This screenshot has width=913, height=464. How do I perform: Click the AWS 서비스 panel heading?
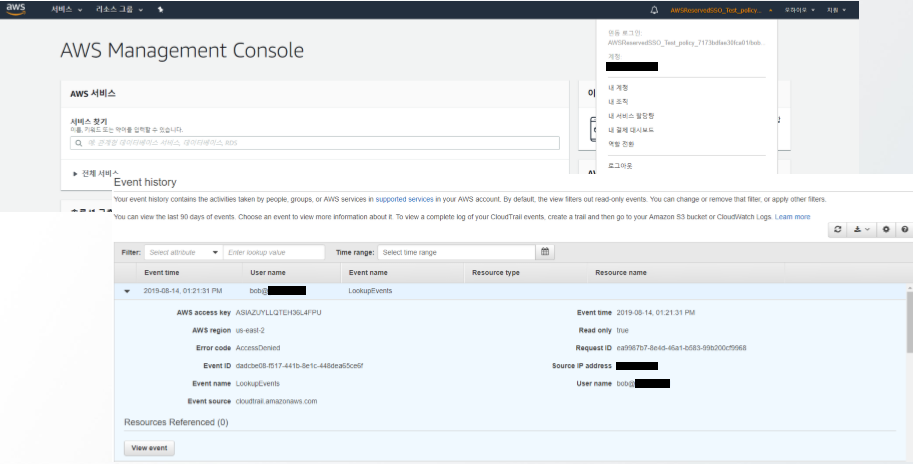[x=93, y=93]
